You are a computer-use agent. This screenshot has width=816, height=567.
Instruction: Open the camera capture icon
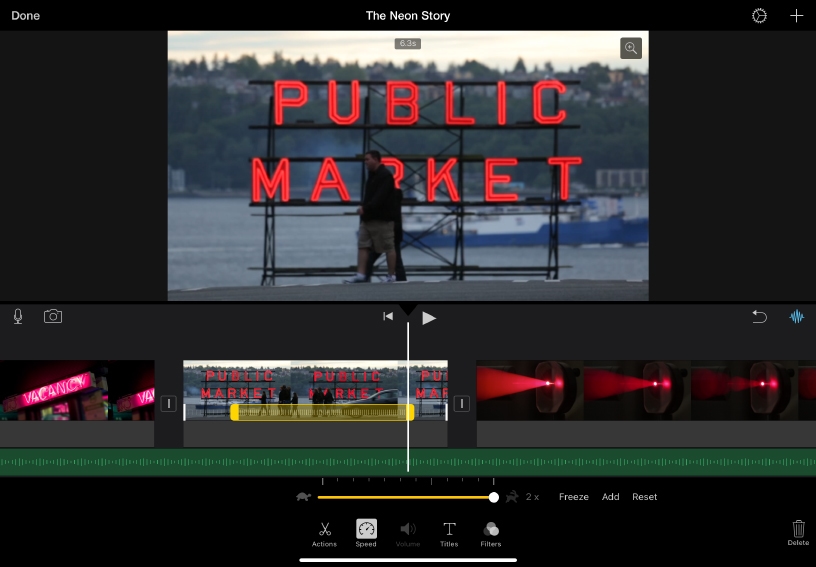click(53, 317)
